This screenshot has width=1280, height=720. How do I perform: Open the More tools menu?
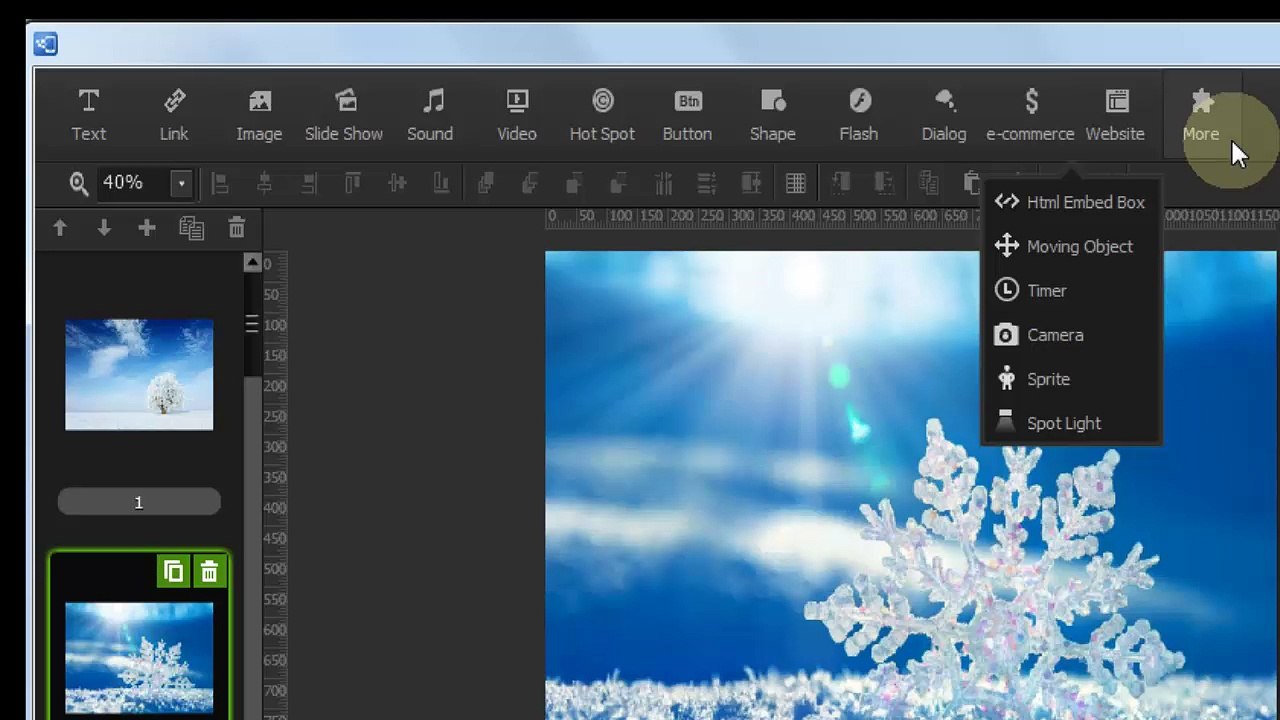tap(1201, 115)
